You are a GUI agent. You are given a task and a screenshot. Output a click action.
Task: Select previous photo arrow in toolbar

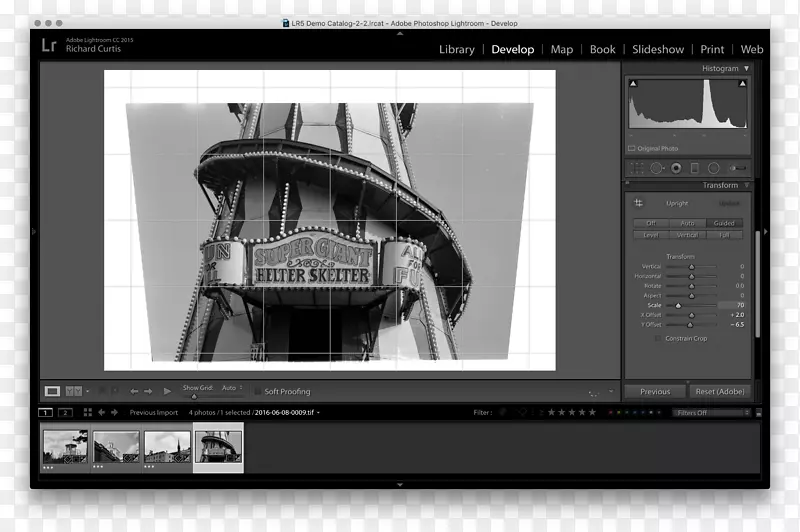click(x=134, y=391)
